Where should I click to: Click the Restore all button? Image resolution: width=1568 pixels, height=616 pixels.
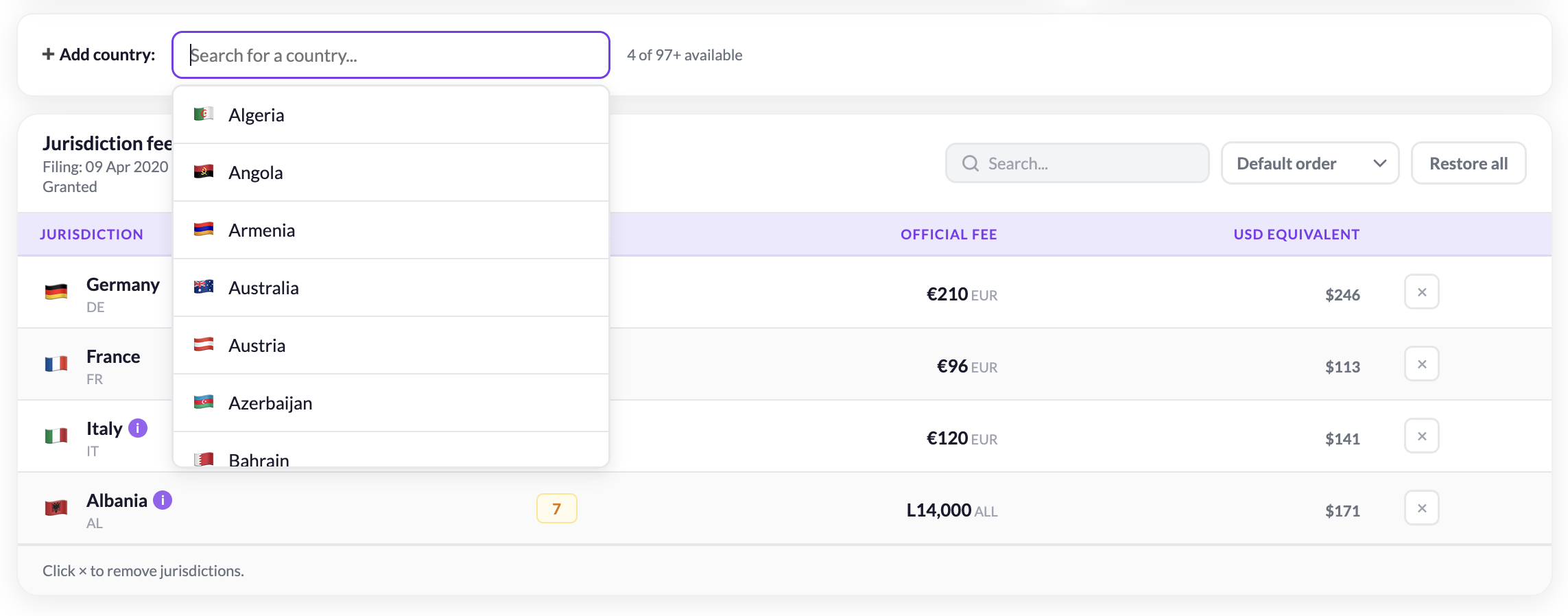click(x=1468, y=163)
